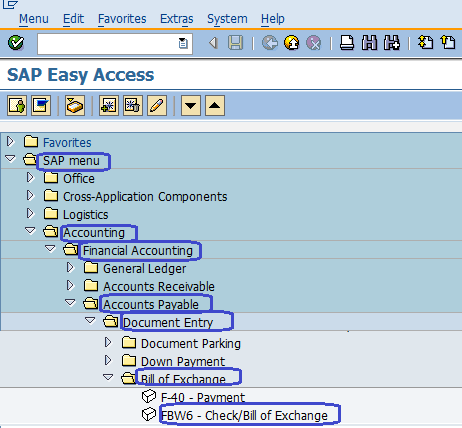Click the Delete Favorites icon
The height and width of the screenshot is (428, 462).
pos(133,106)
